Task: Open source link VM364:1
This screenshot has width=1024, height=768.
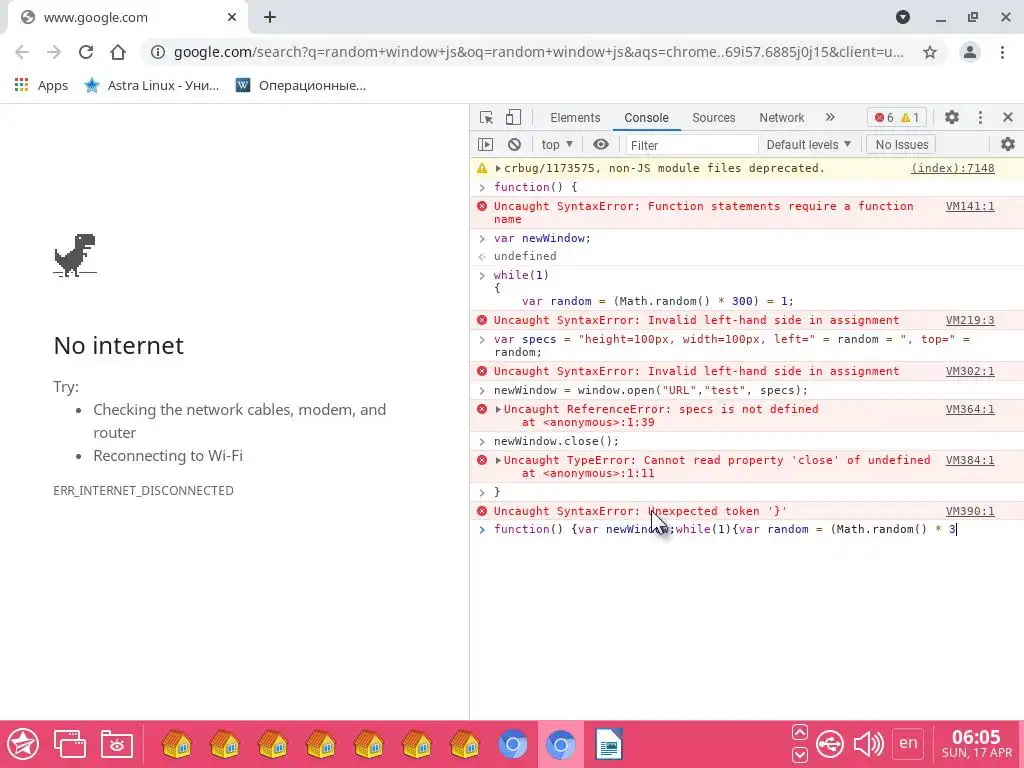Action: 970,409
